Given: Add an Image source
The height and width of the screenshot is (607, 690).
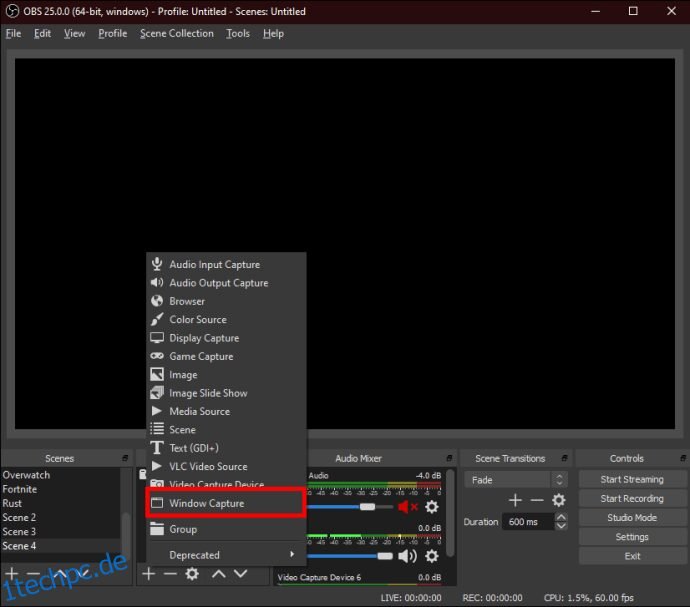Looking at the screenshot, I should coord(226,375).
